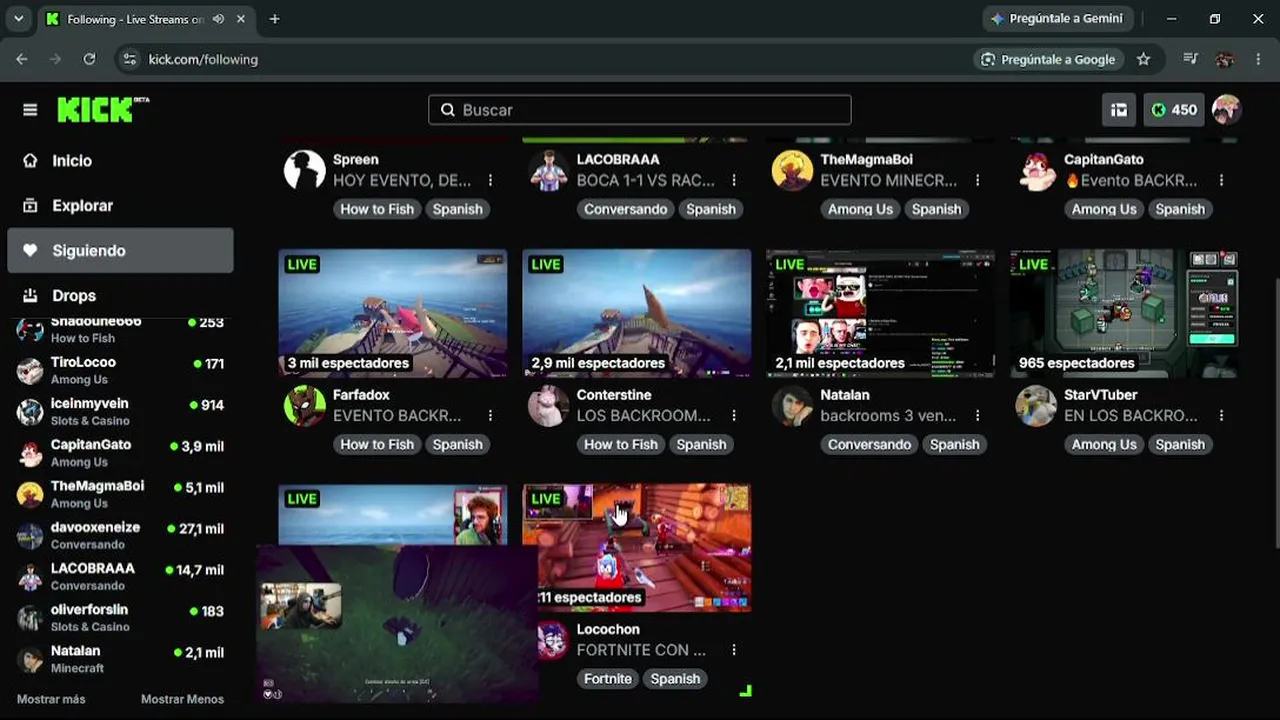Click Conterstine channel avatar
Screen dimensions: 1280x720
[x=548, y=406]
